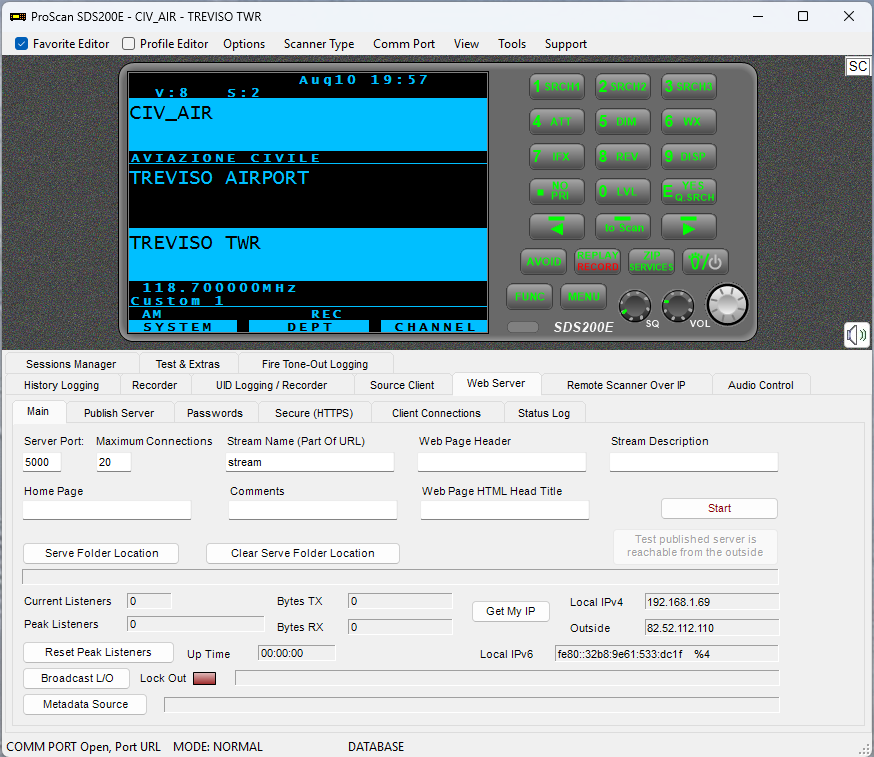
Task: Click the Broadcast L/O button
Action: [x=76, y=678]
